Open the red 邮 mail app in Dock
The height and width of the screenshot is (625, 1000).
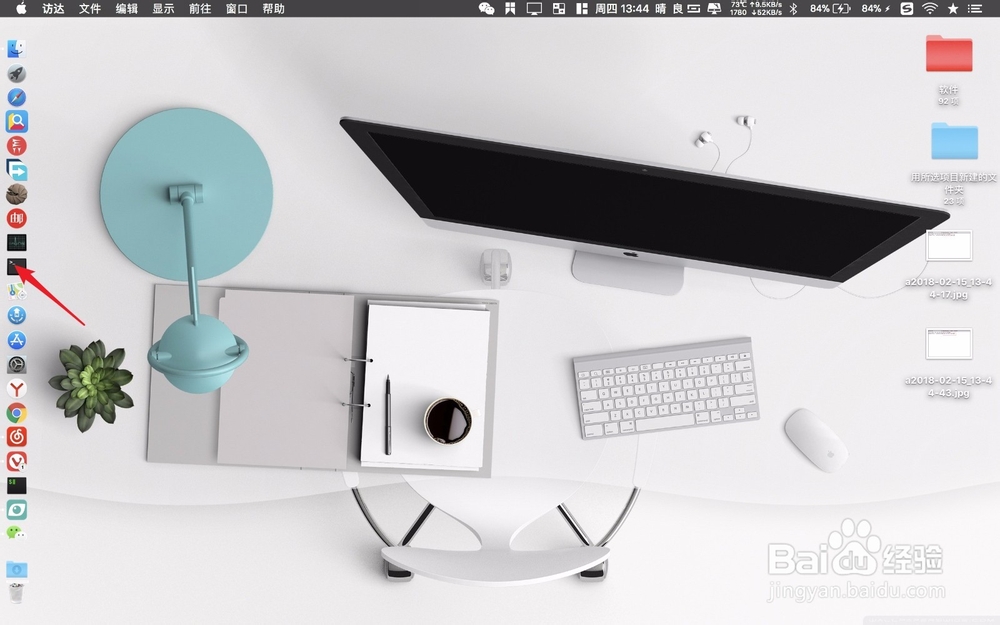tap(17, 219)
